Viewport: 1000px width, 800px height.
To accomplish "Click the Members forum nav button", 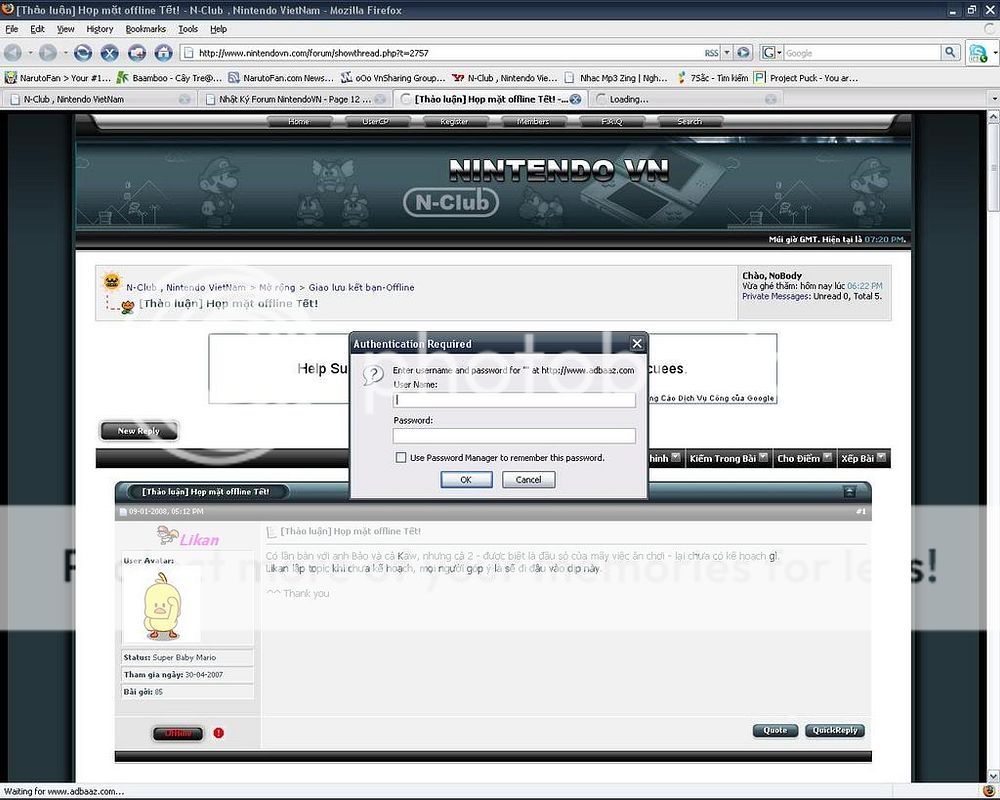I will pyautogui.click(x=533, y=121).
